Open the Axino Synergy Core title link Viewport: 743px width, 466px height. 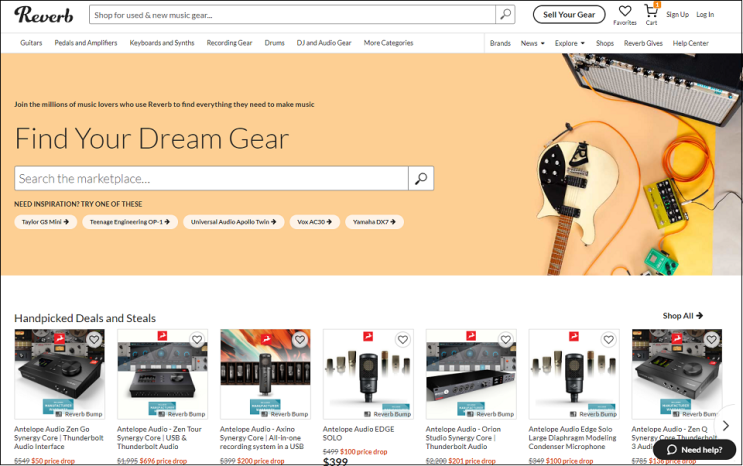pos(262,438)
